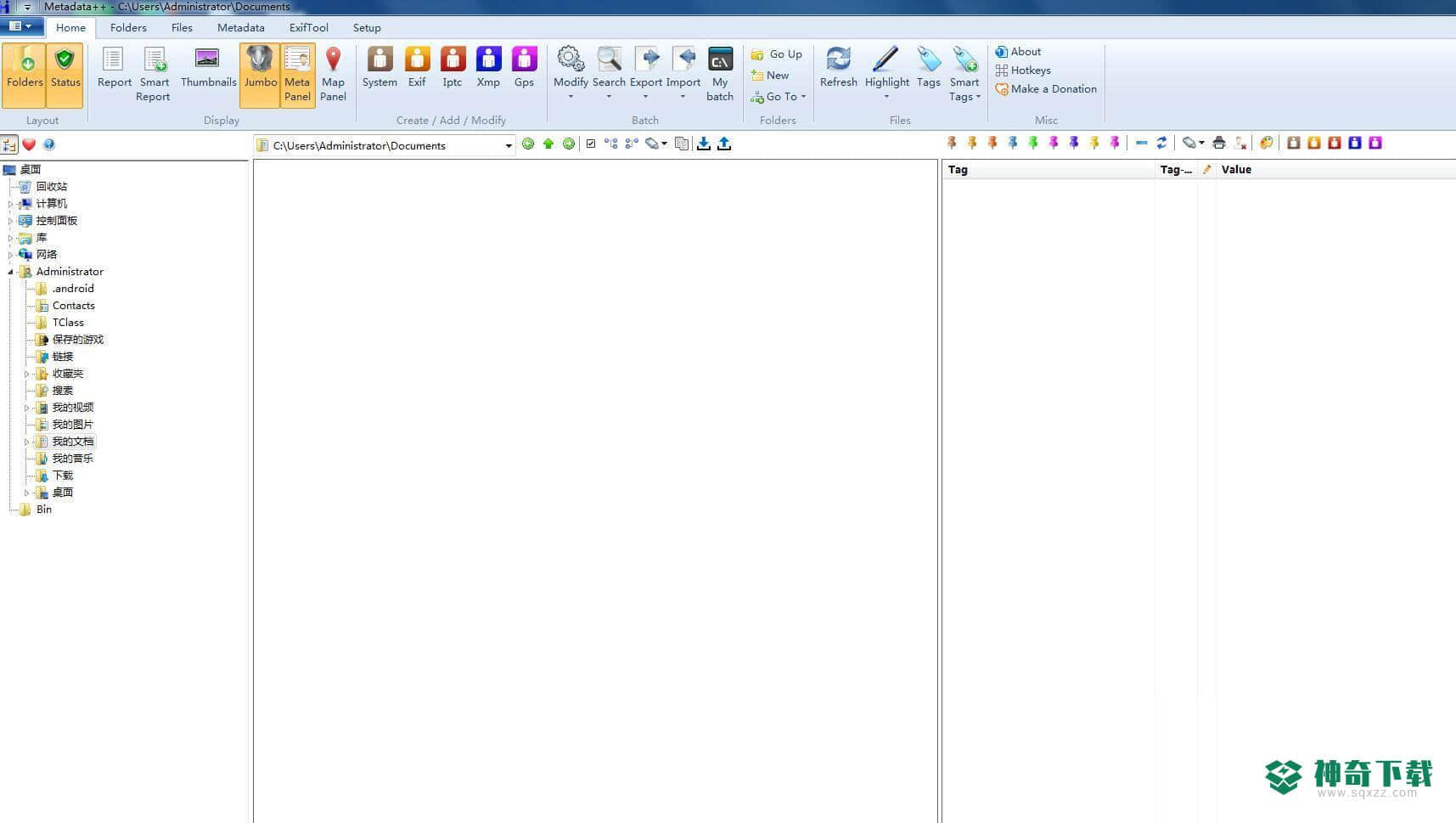Go up one folder via green up-arrow

coord(548,144)
